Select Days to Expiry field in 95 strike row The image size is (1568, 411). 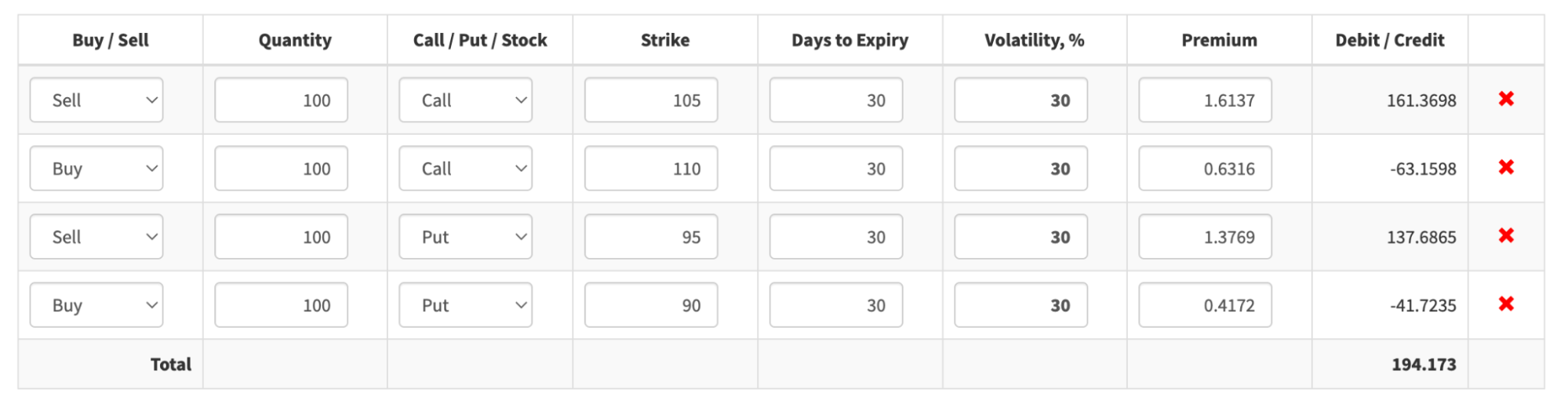coord(835,236)
